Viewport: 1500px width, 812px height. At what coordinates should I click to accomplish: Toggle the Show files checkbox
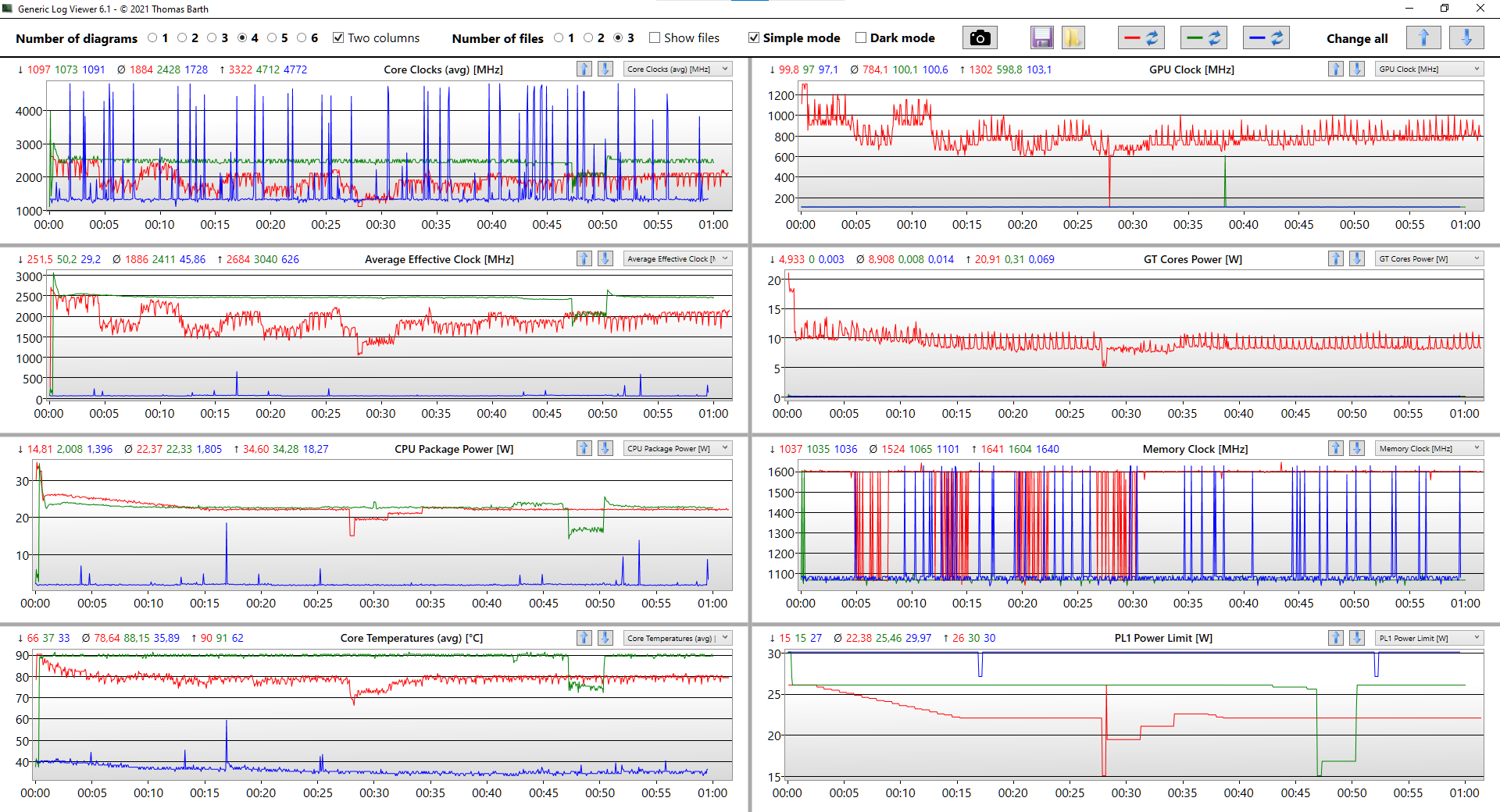[655, 38]
